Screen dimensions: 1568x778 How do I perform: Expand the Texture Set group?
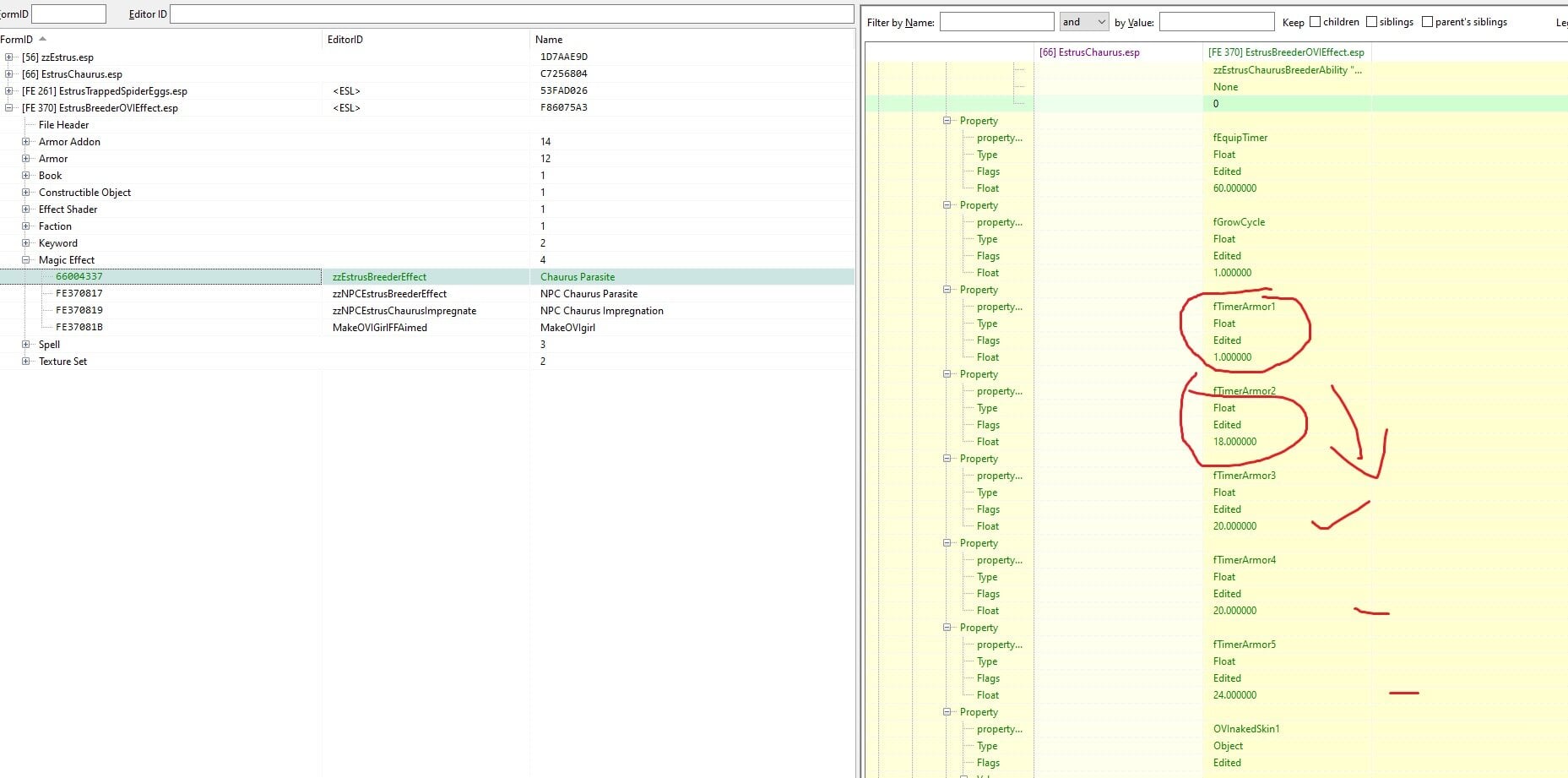[25, 362]
